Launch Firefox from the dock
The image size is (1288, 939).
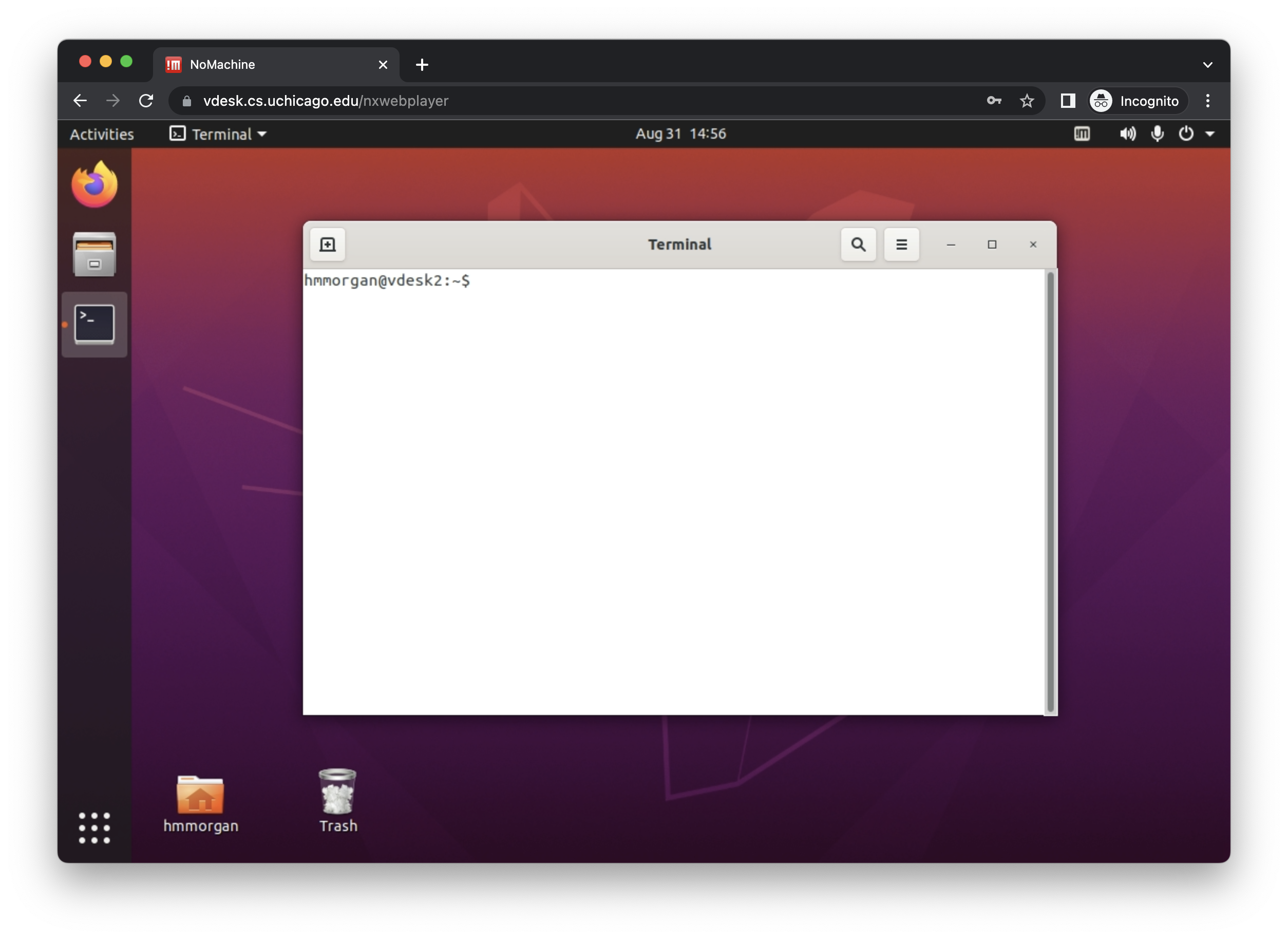[x=94, y=184]
